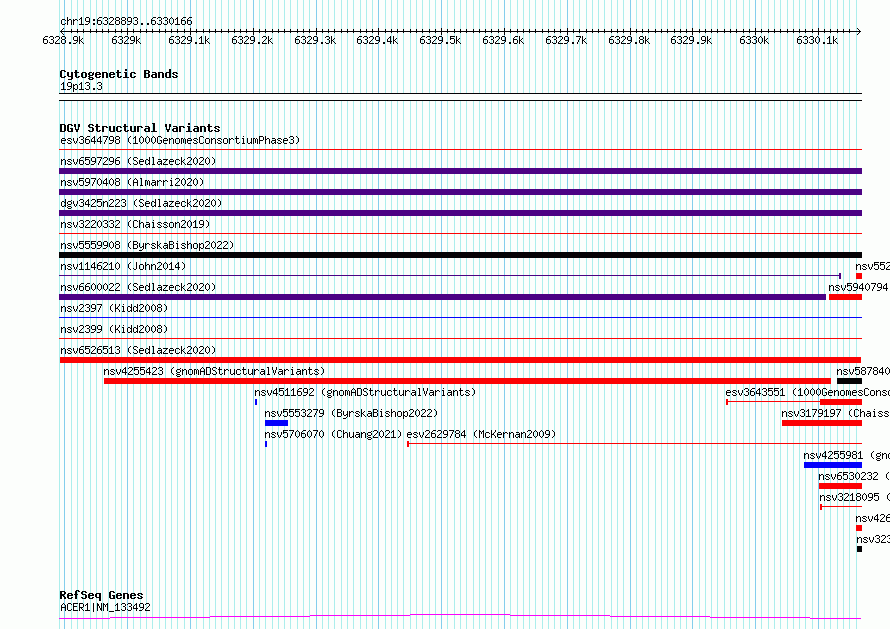The image size is (890, 629).
Task: Open the esv2629784 (McKernan2009) label
Action: point(481,434)
